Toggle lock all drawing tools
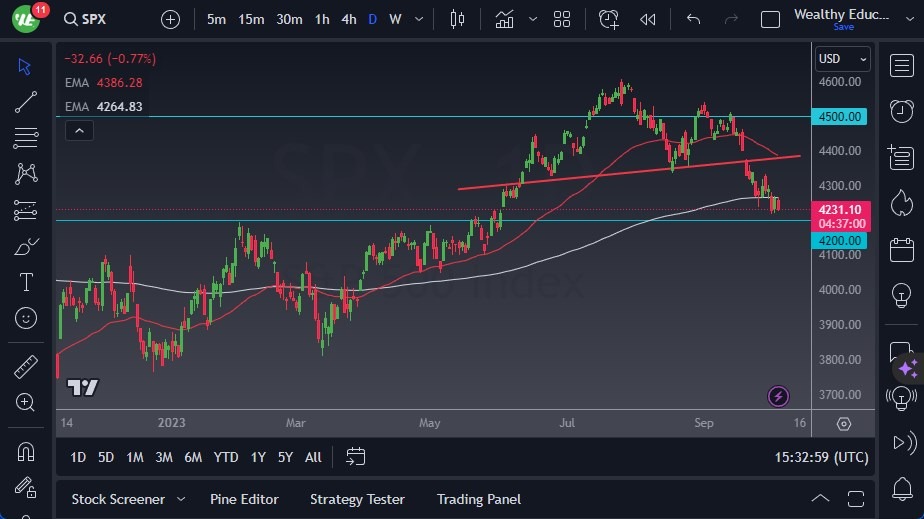924x519 pixels. (x=26, y=487)
